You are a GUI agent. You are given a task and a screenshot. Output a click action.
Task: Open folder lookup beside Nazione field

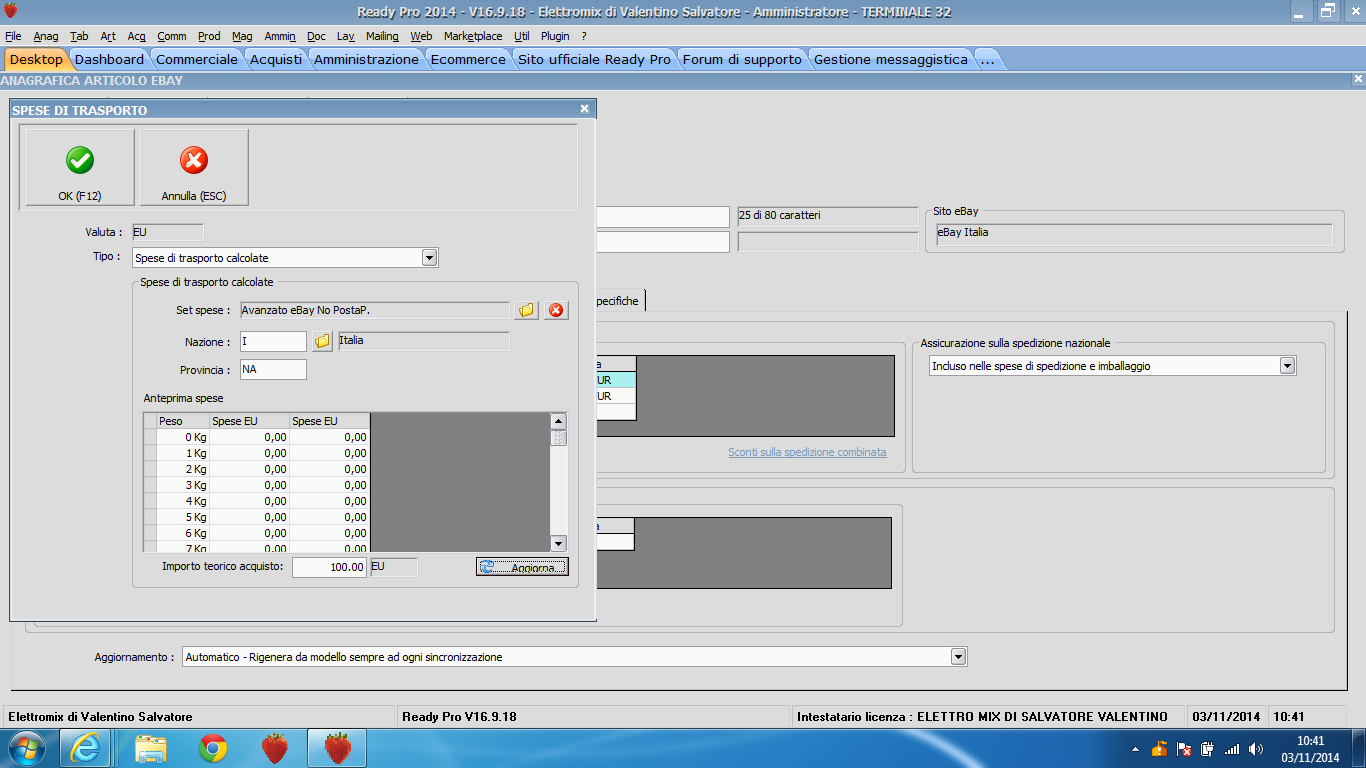click(x=322, y=341)
